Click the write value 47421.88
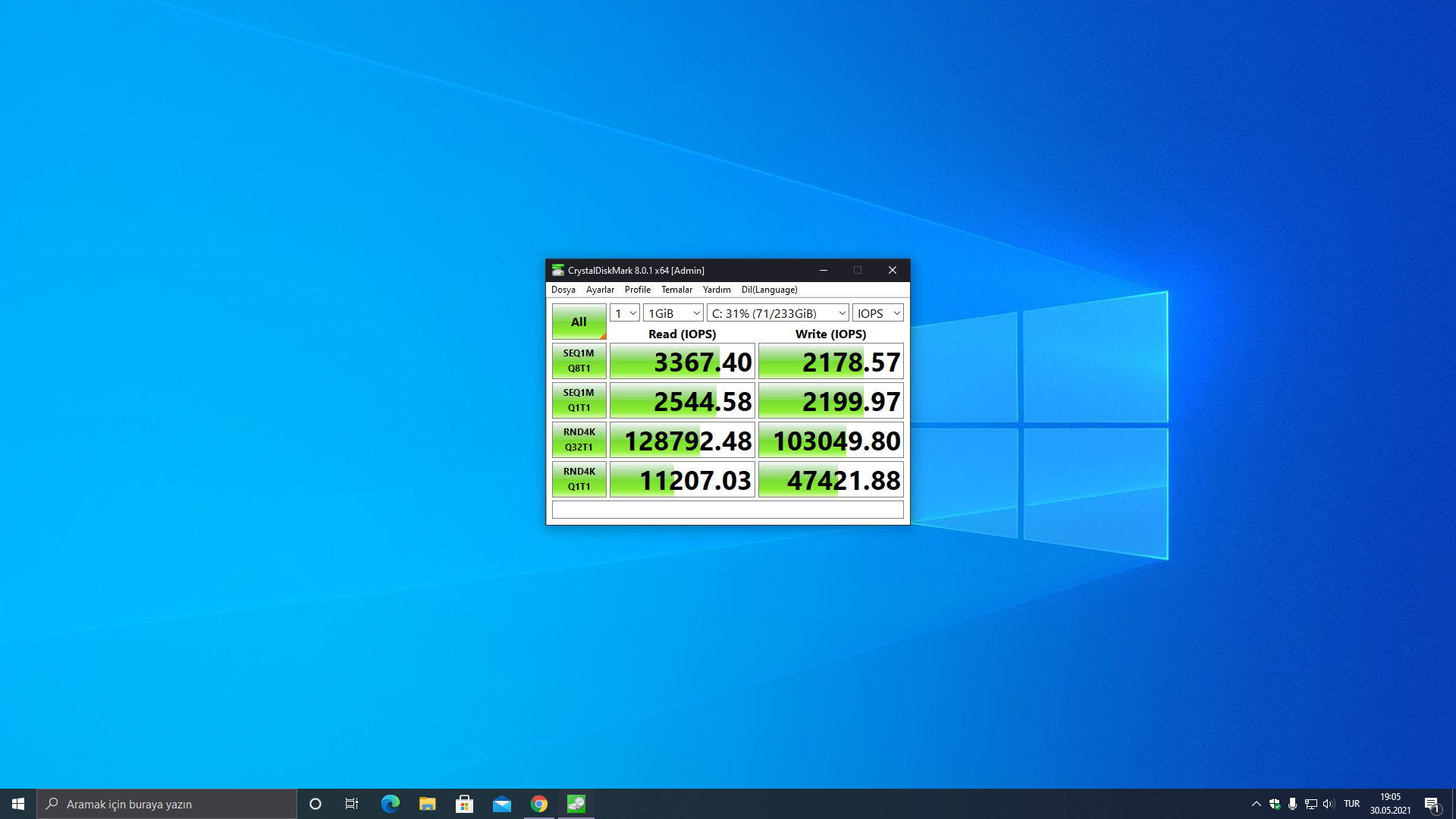 (x=831, y=480)
